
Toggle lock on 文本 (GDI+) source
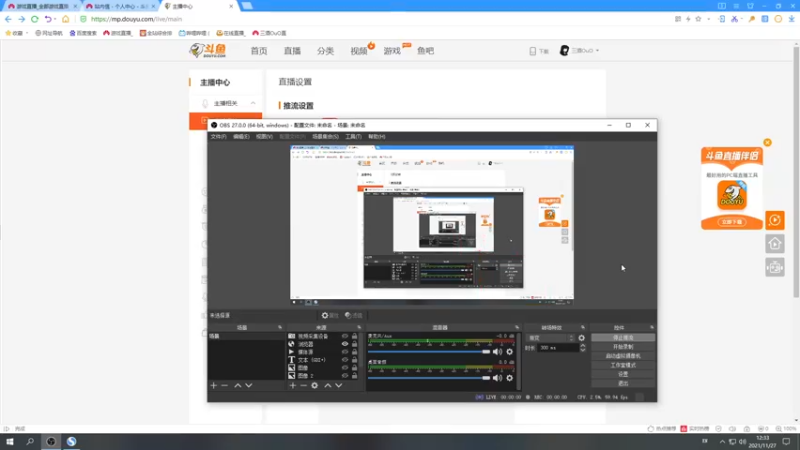[355, 360]
